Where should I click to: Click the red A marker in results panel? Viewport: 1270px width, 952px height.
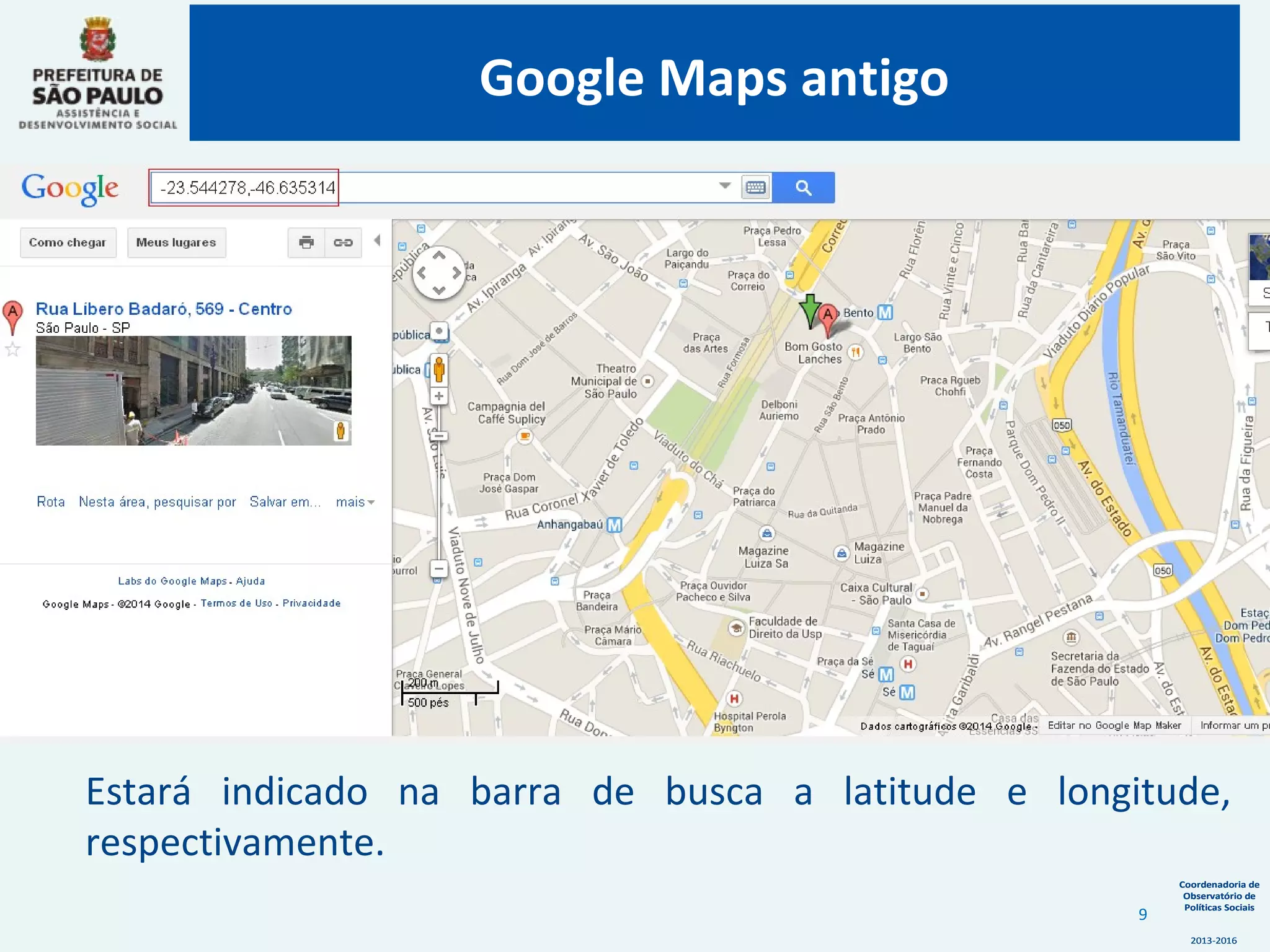[13, 317]
